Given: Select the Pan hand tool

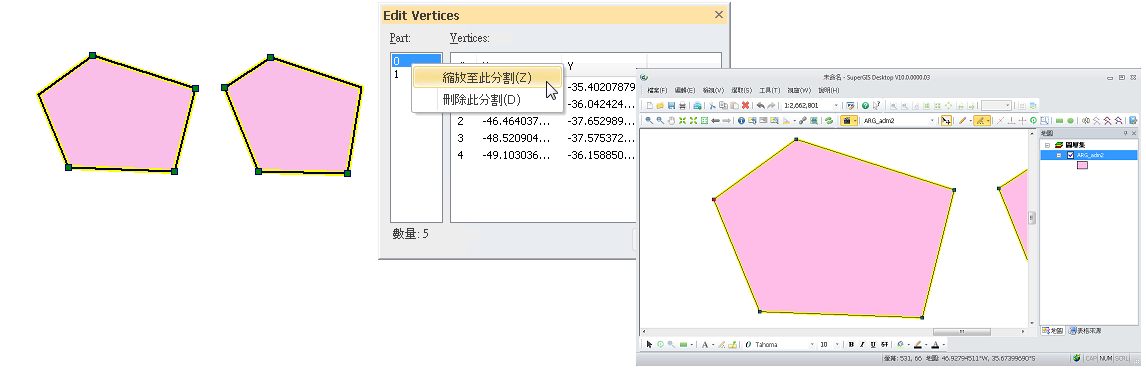Looking at the screenshot, I should [671, 121].
